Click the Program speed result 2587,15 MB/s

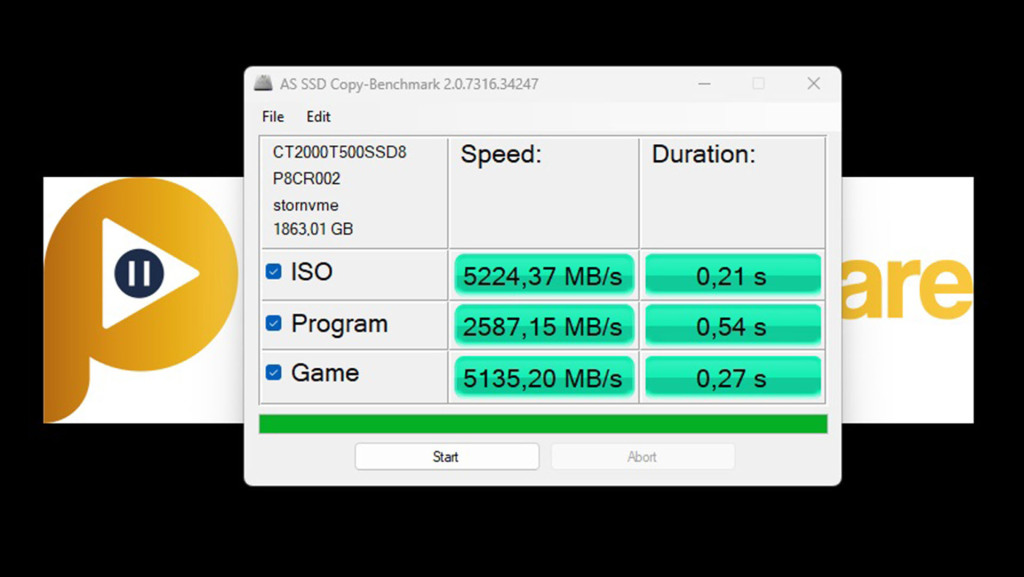[x=543, y=325]
